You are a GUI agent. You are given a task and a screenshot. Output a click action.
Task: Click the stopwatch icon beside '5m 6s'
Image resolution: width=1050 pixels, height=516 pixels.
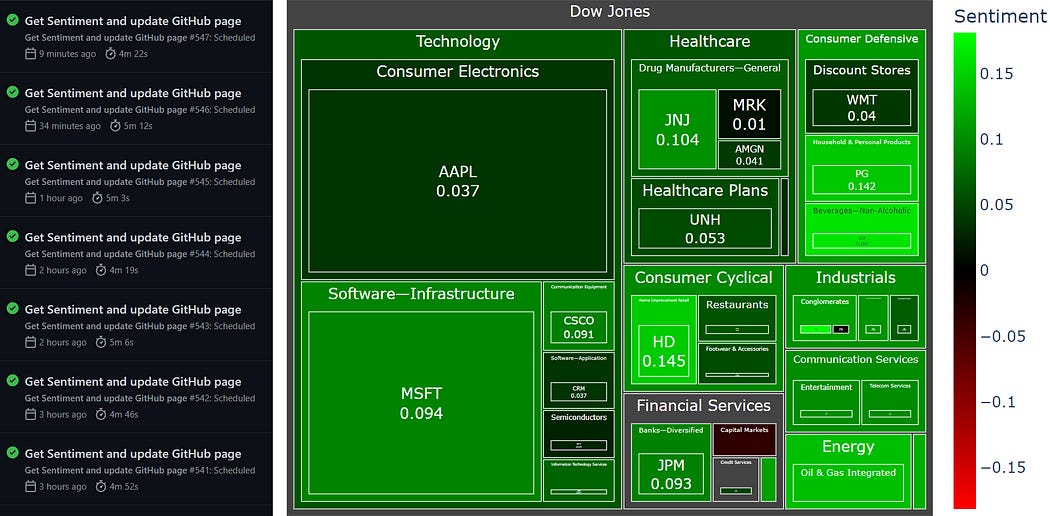coord(101,342)
